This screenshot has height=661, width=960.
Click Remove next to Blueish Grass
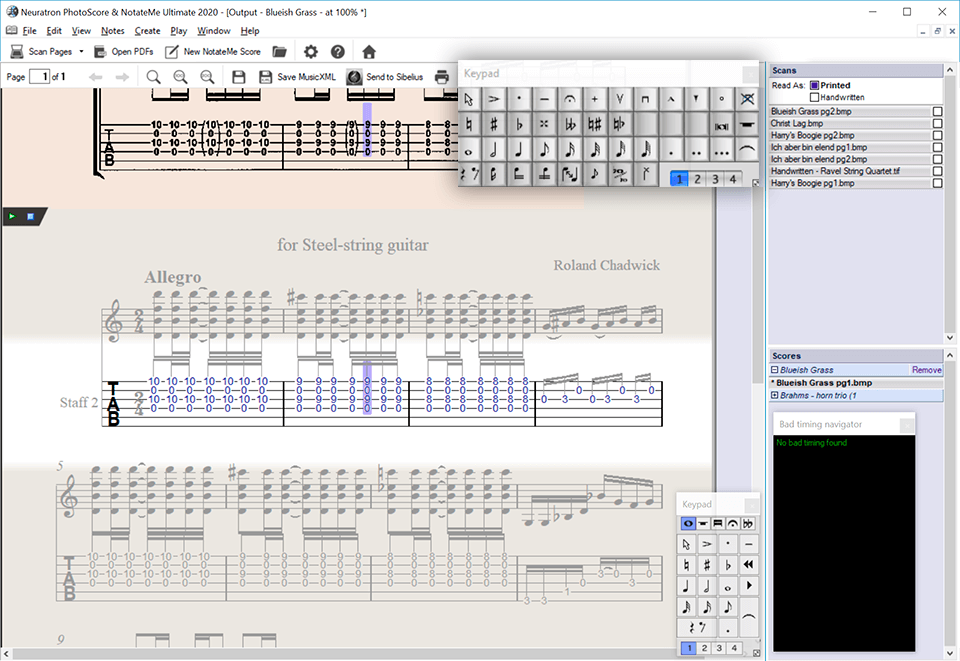(926, 370)
